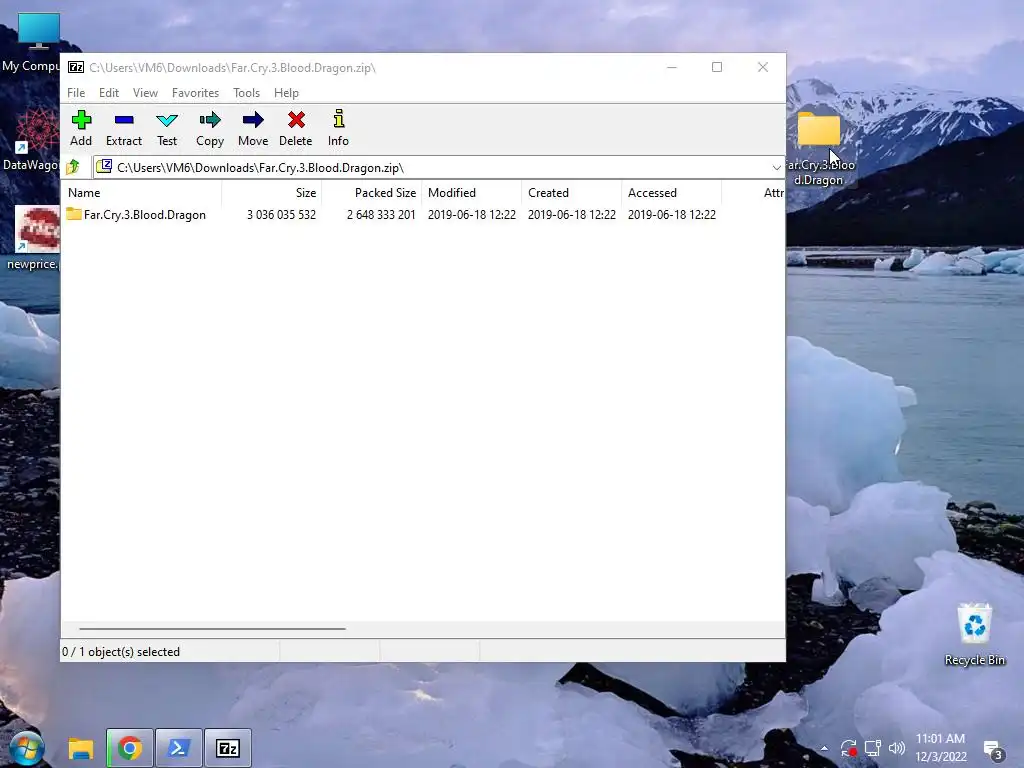The height and width of the screenshot is (768, 1024).
Task: Click the network tray icon
Action: pos(872,748)
